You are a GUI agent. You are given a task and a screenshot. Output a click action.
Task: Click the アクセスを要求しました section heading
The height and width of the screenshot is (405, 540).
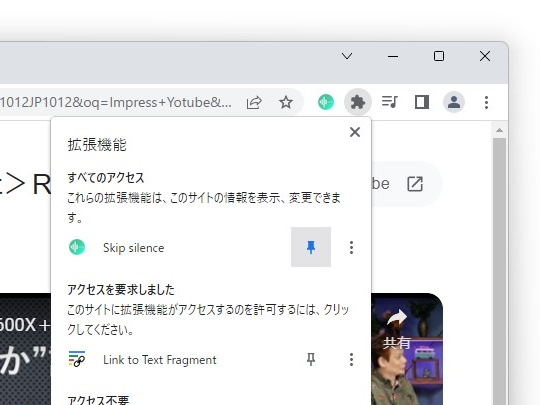[121, 290]
